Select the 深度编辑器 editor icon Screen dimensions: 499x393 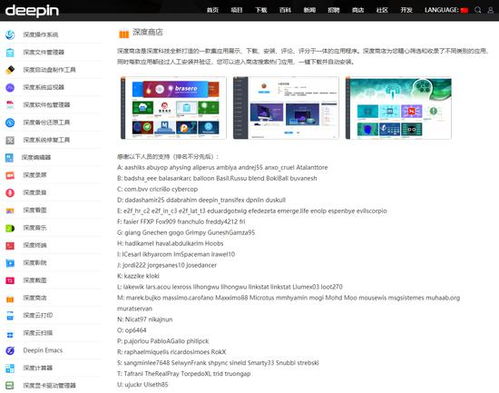[x=9, y=158]
